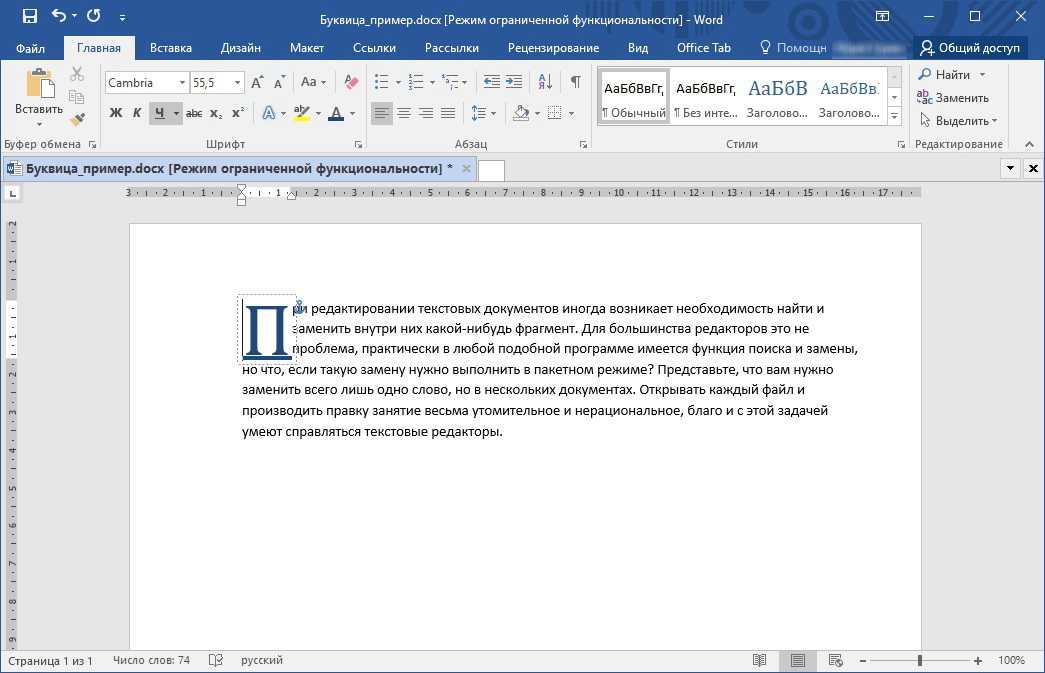The width and height of the screenshot is (1045, 673).
Task: Open clipboard pane launcher in Буфер обмена
Action: 92,144
